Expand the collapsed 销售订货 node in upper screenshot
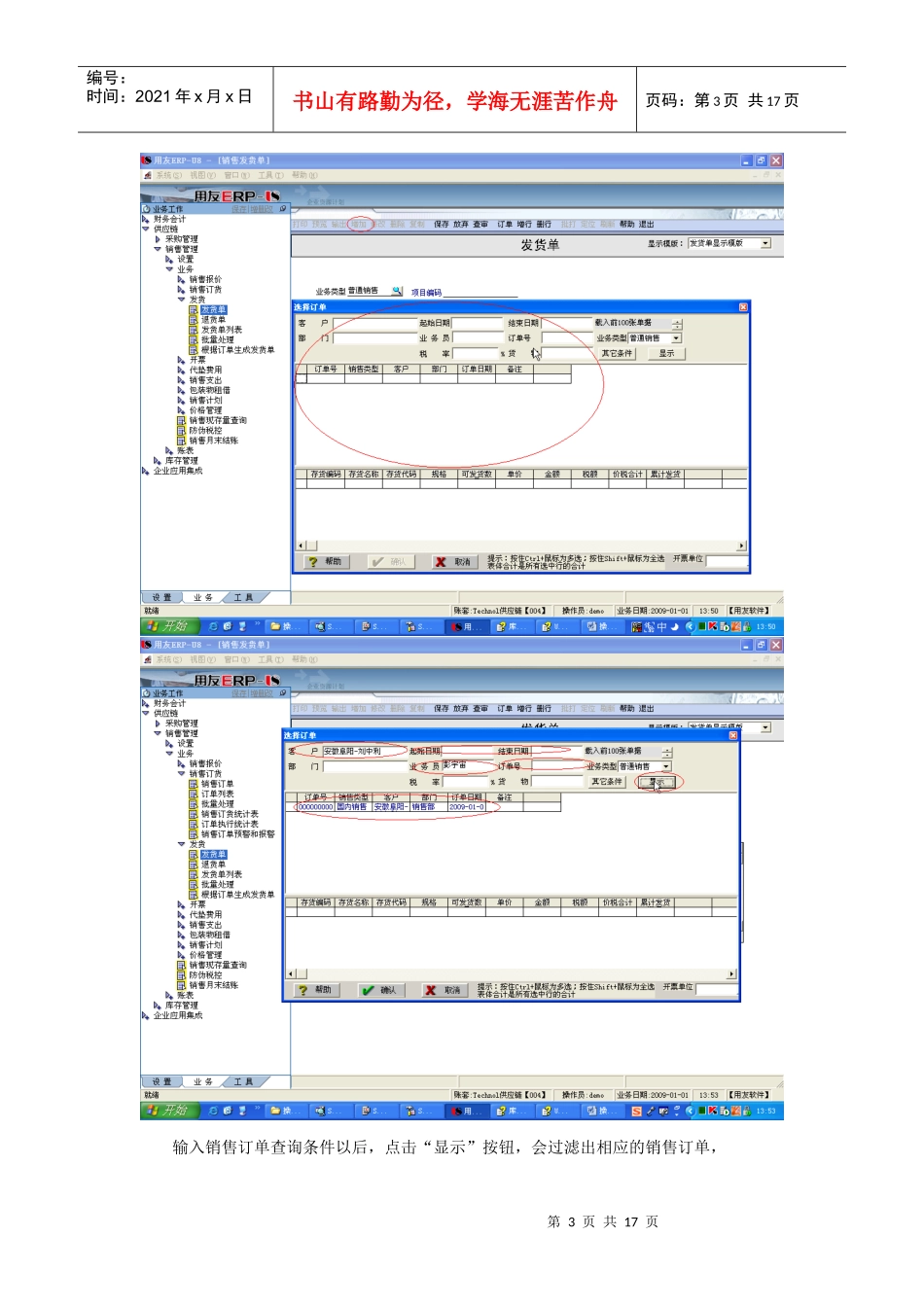The width and height of the screenshot is (924, 1307). tap(181, 290)
